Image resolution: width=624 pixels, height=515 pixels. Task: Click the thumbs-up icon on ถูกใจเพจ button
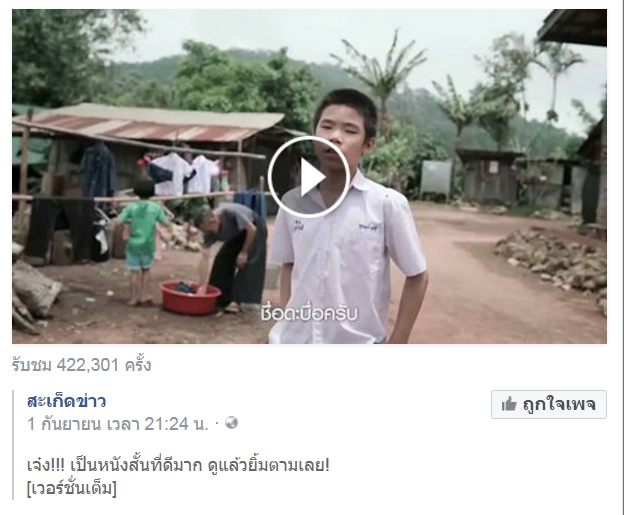pyautogui.click(x=509, y=404)
